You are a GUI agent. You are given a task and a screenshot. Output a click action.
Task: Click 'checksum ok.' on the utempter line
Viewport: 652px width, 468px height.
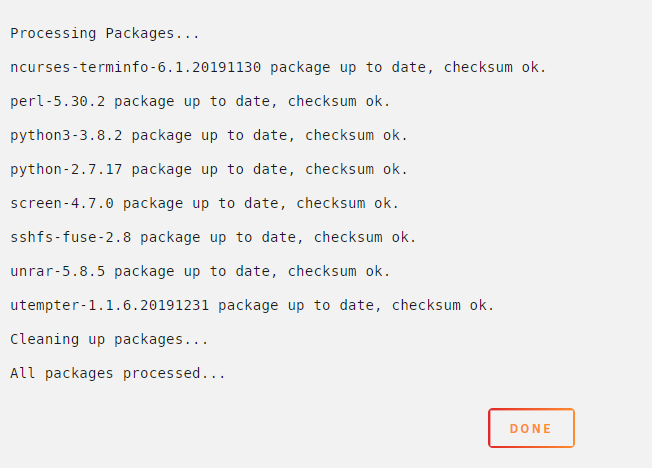coord(443,305)
